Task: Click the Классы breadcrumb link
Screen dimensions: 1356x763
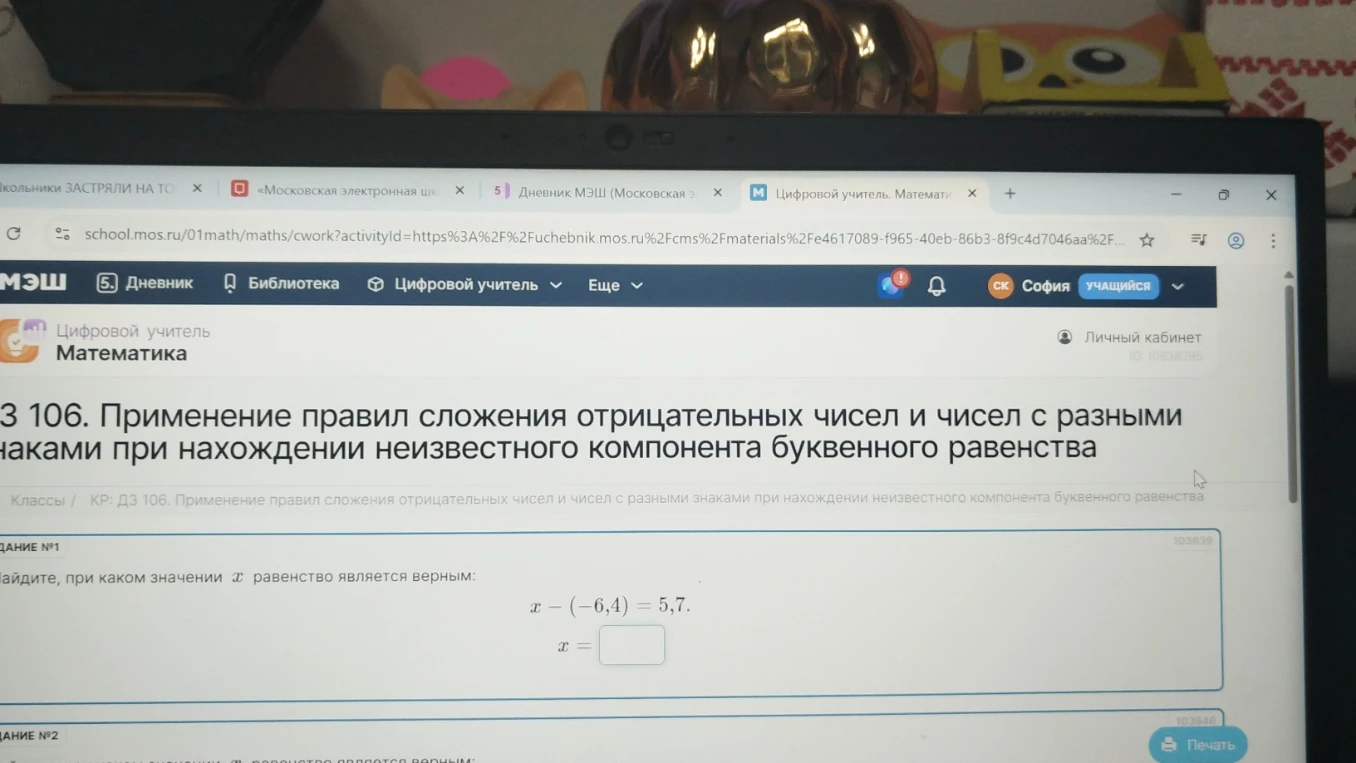Action: tap(37, 500)
